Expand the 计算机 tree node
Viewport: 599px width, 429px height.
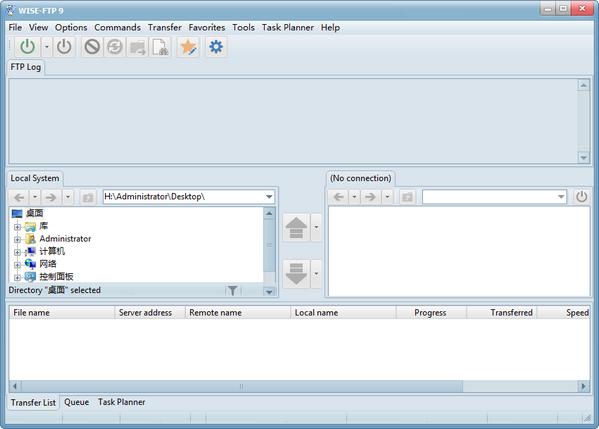pyautogui.click(x=17, y=252)
